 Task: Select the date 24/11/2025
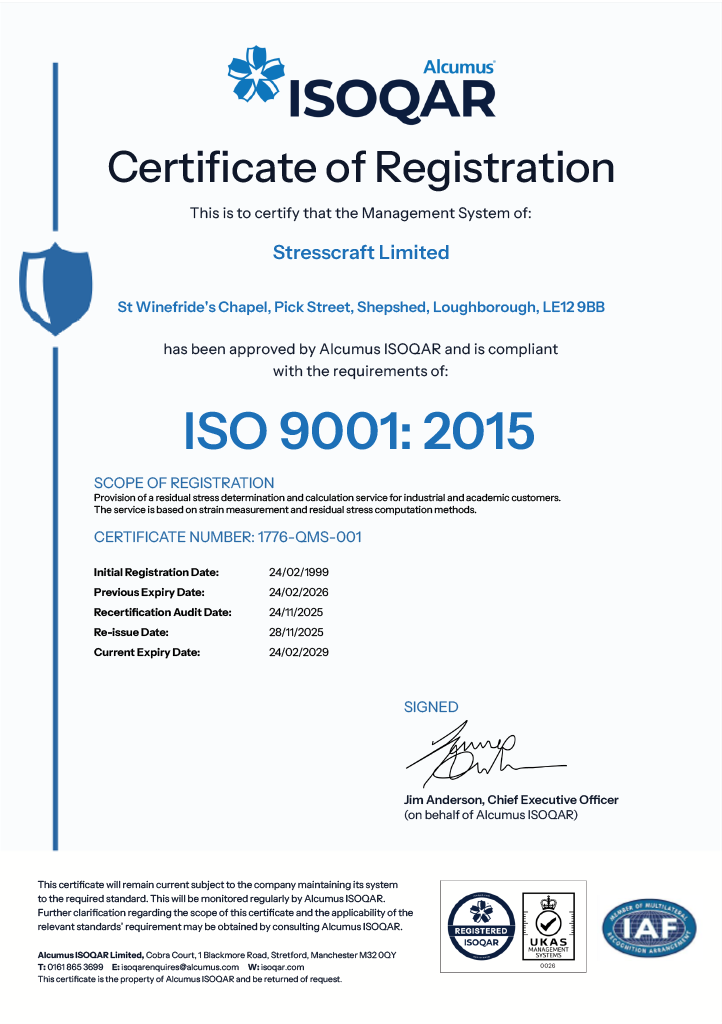click(x=296, y=612)
